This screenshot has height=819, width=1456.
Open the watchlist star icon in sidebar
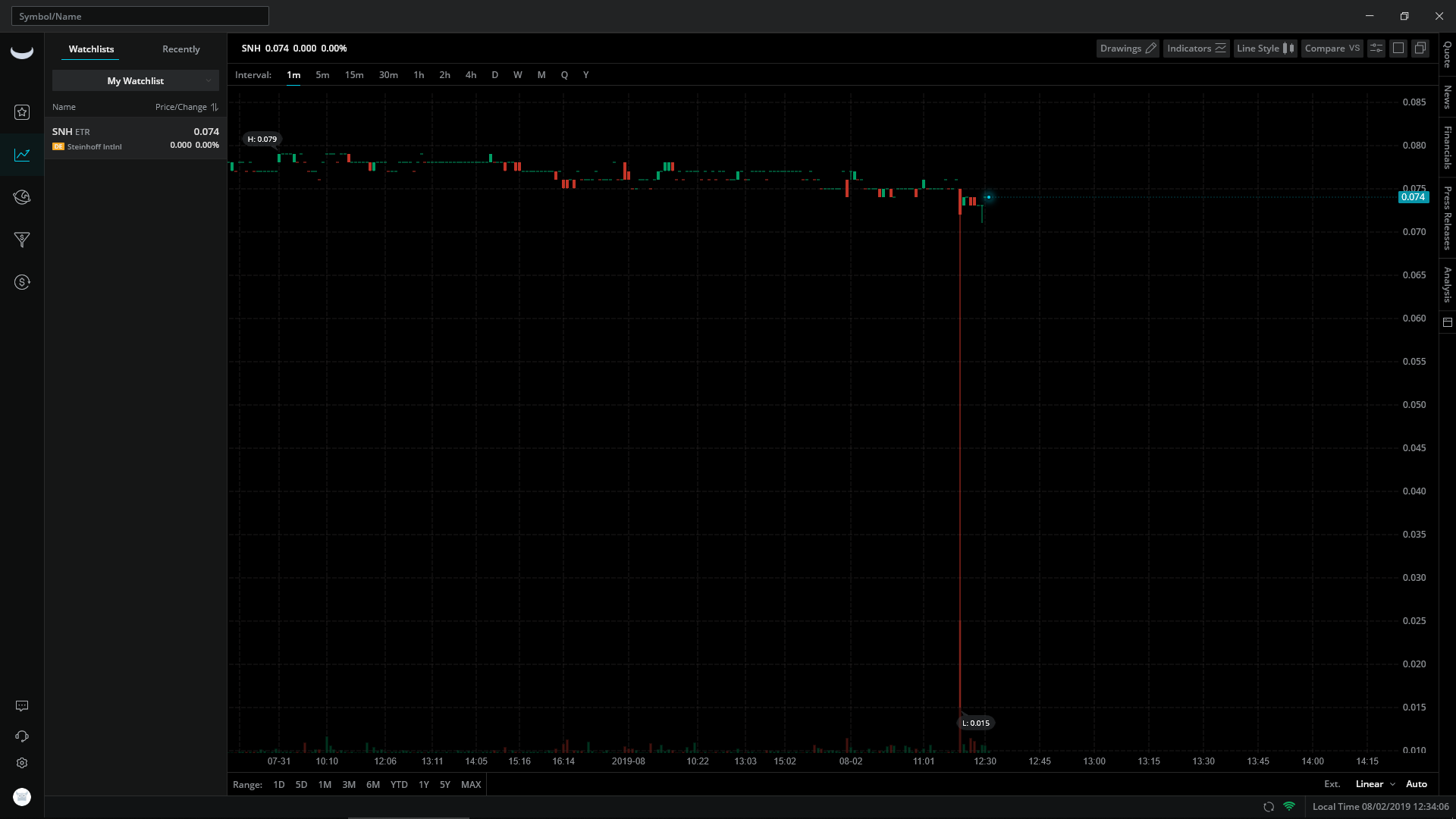pyautogui.click(x=22, y=112)
